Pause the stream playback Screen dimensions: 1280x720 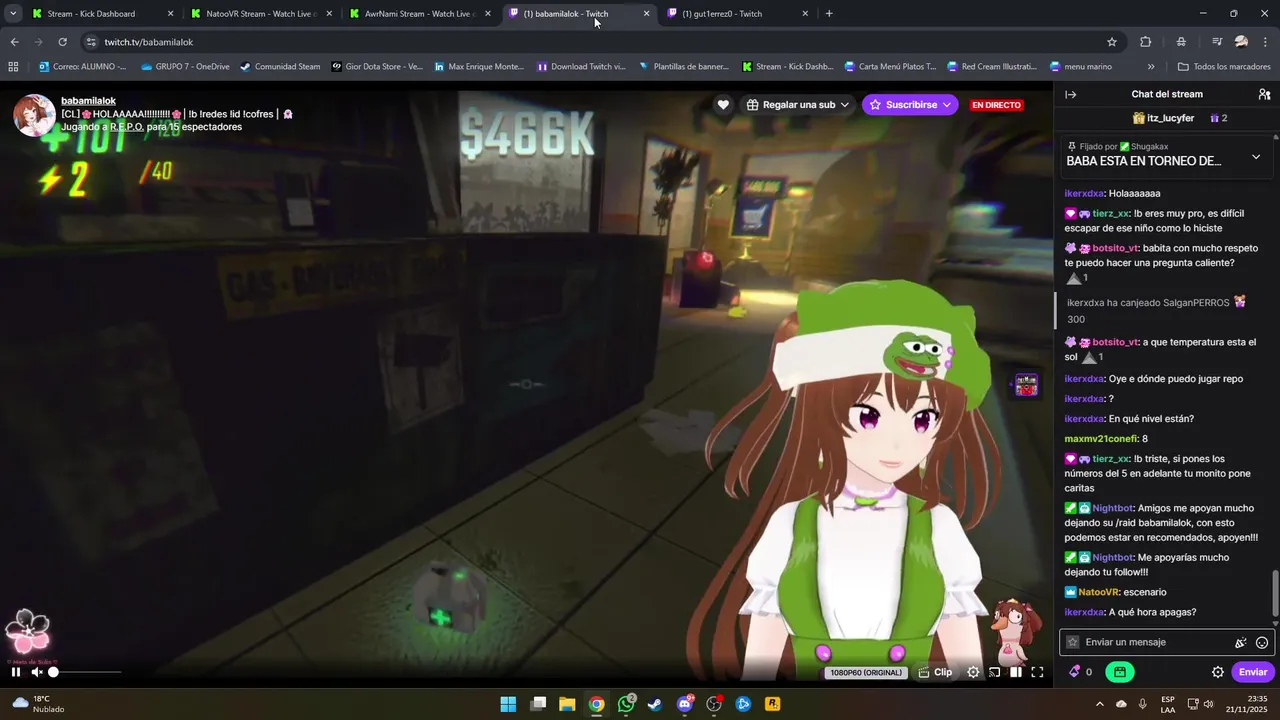click(x=15, y=672)
